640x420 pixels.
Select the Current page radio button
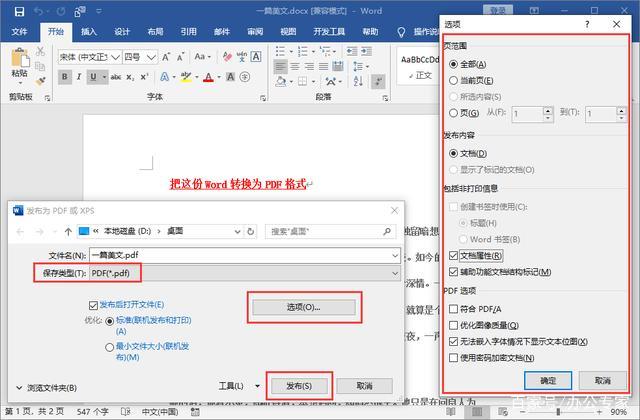(x=453, y=80)
